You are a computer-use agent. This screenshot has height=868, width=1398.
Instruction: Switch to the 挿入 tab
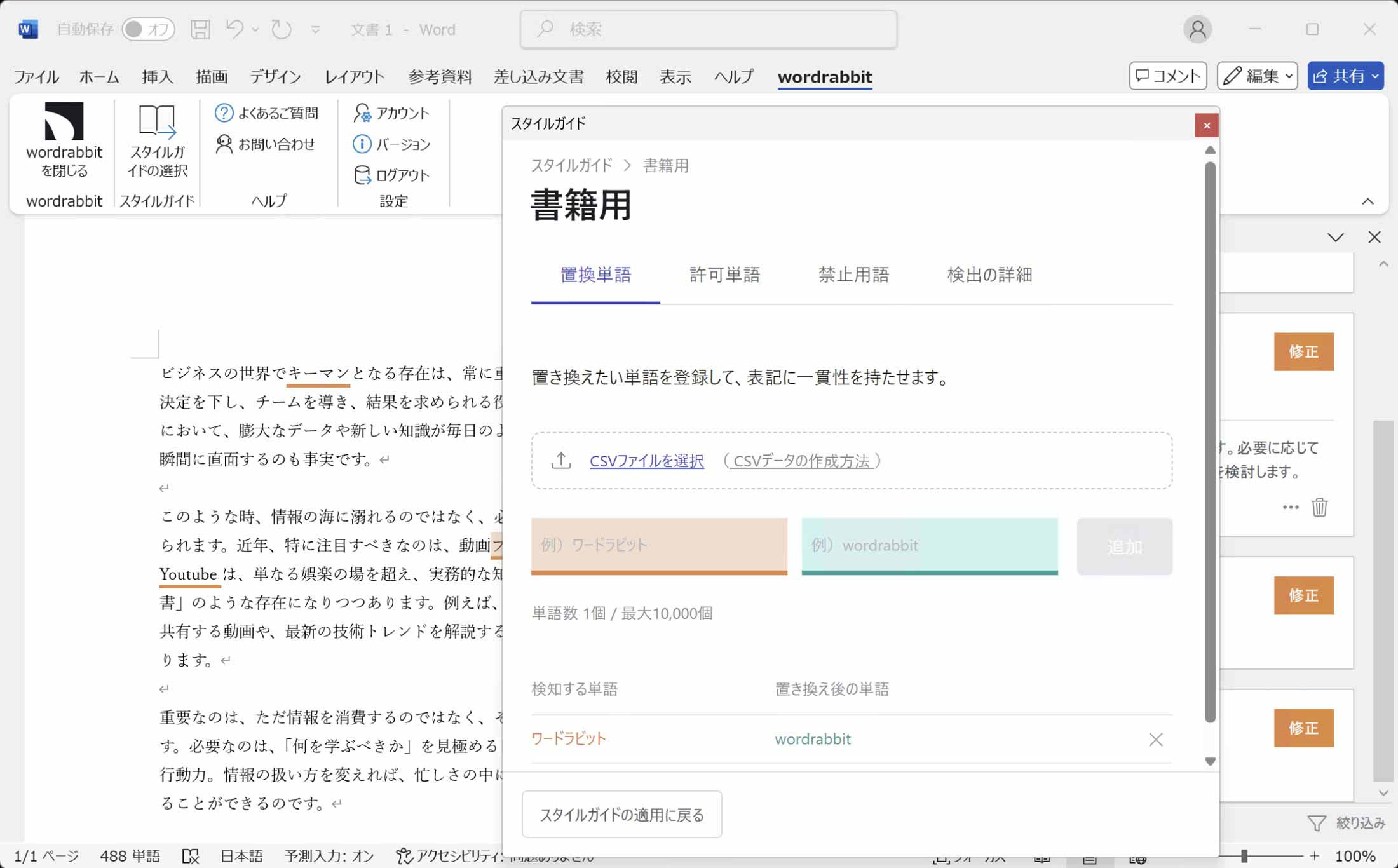tap(158, 77)
